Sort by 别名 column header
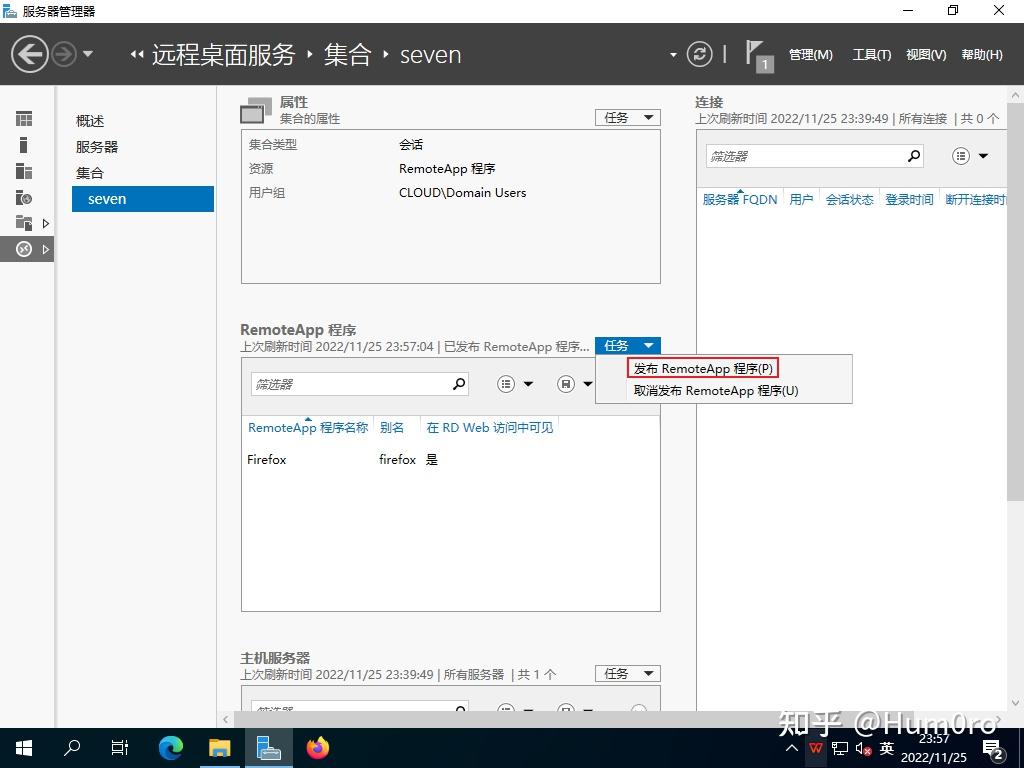The width and height of the screenshot is (1024, 768). tap(392, 428)
